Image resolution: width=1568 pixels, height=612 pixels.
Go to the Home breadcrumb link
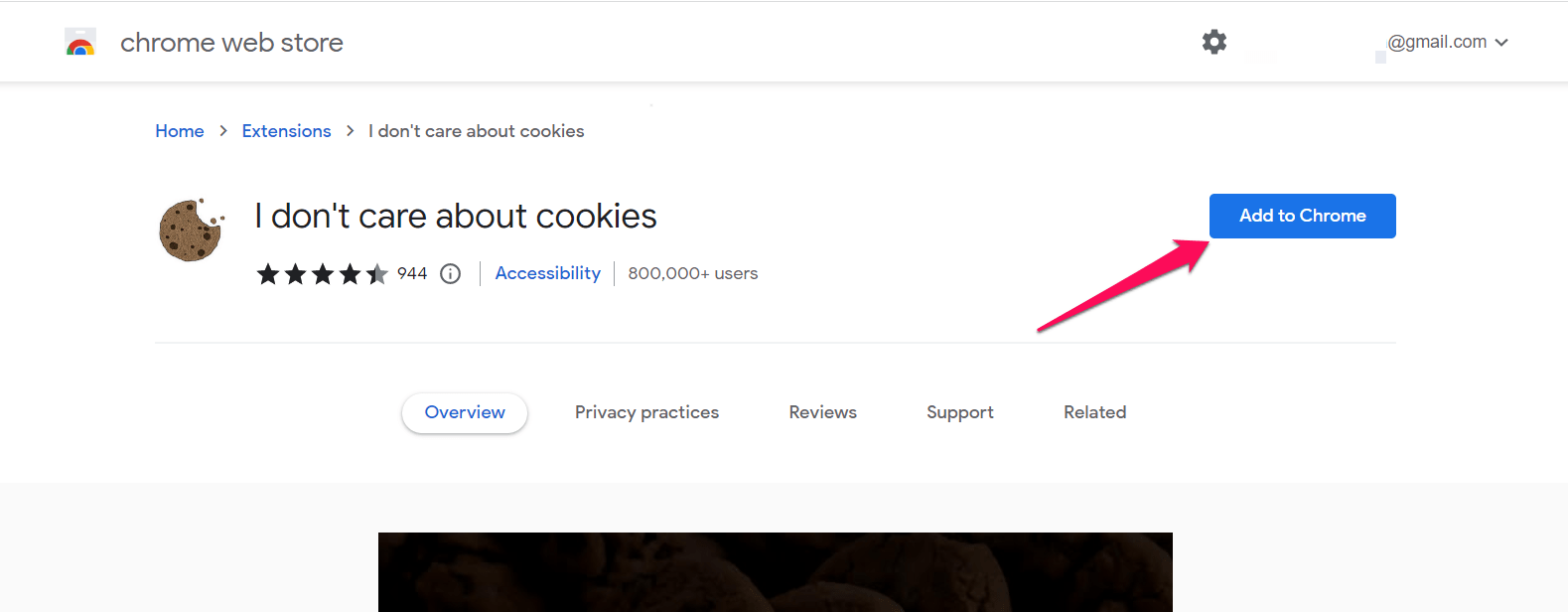(x=180, y=131)
